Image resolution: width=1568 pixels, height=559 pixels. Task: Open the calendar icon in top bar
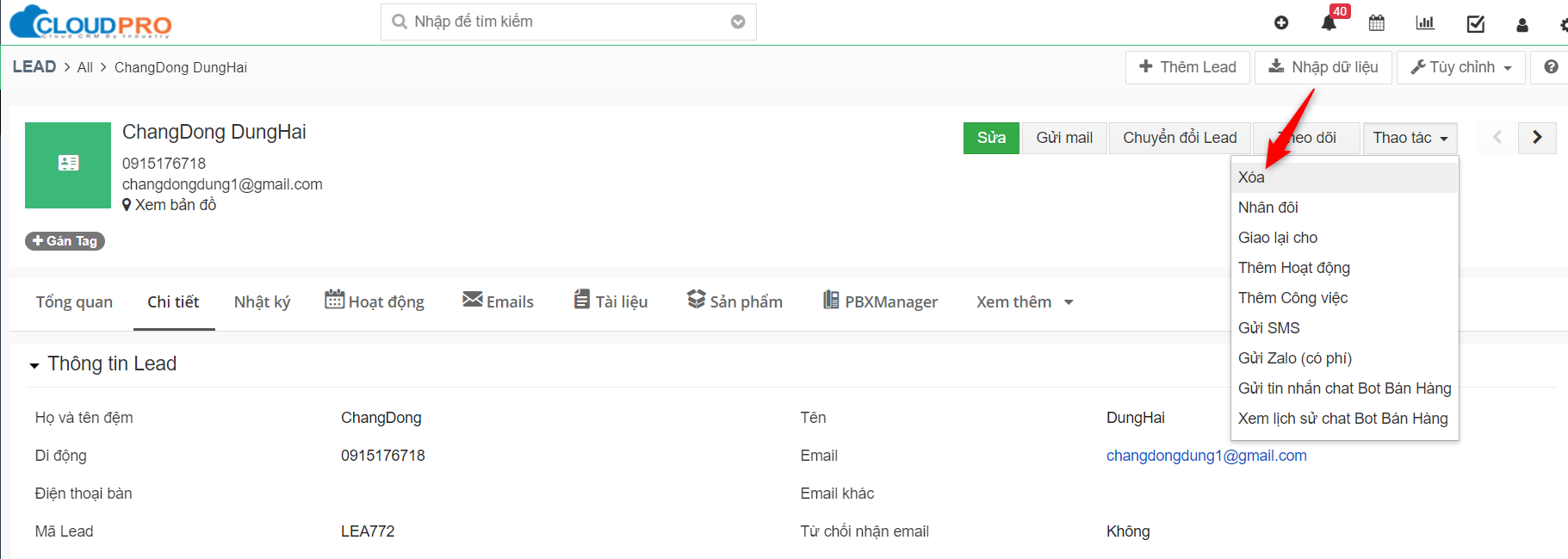click(x=1377, y=23)
